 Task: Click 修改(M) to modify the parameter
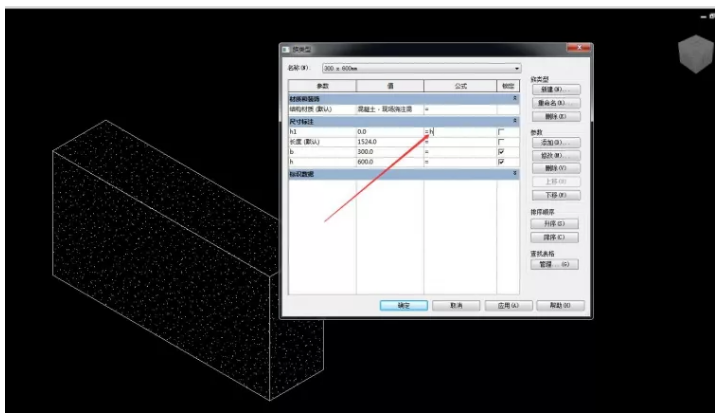click(x=556, y=155)
